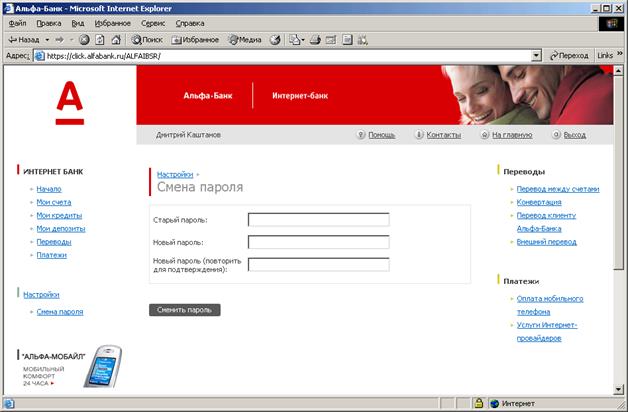Click the SSL padlock in status bar

478,403
